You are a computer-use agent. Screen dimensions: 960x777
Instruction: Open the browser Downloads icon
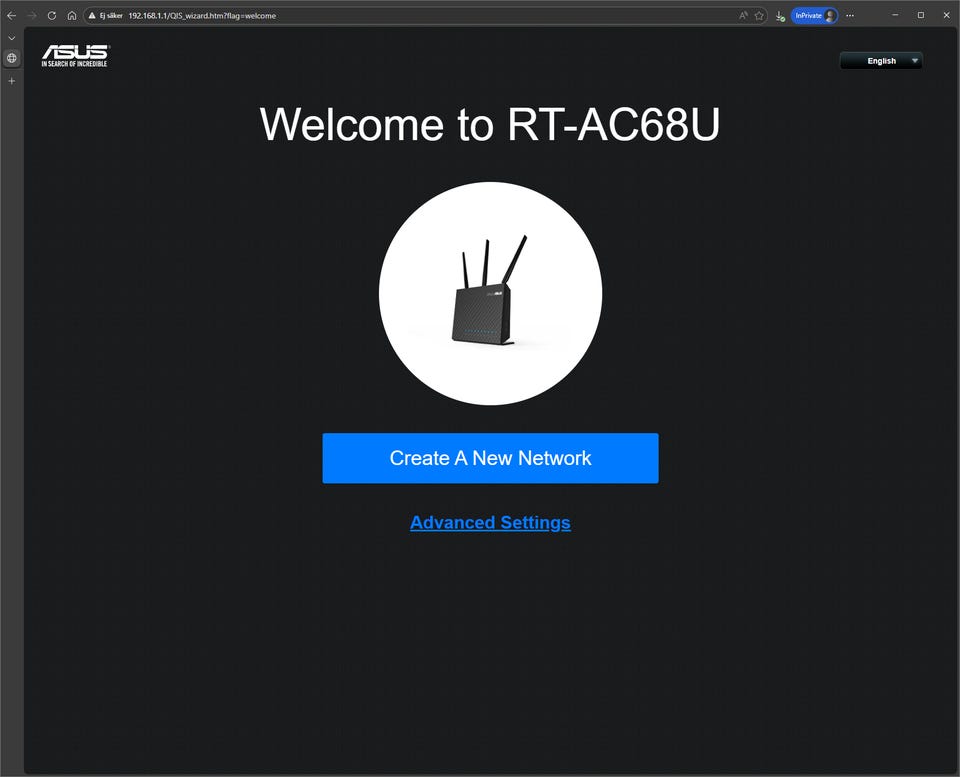[780, 16]
